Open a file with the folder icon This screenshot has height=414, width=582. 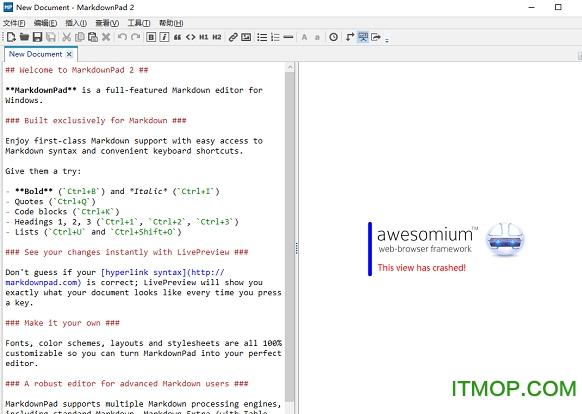(x=24, y=37)
